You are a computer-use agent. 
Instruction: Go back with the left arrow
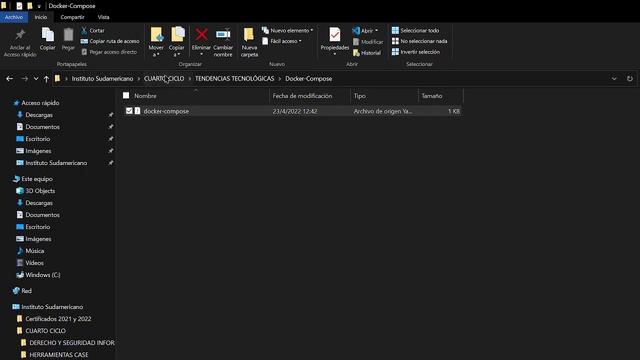[x=9, y=79]
